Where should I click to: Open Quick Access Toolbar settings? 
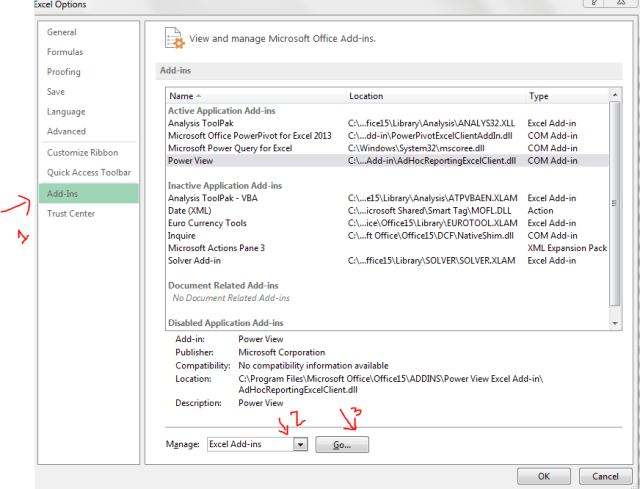89,172
